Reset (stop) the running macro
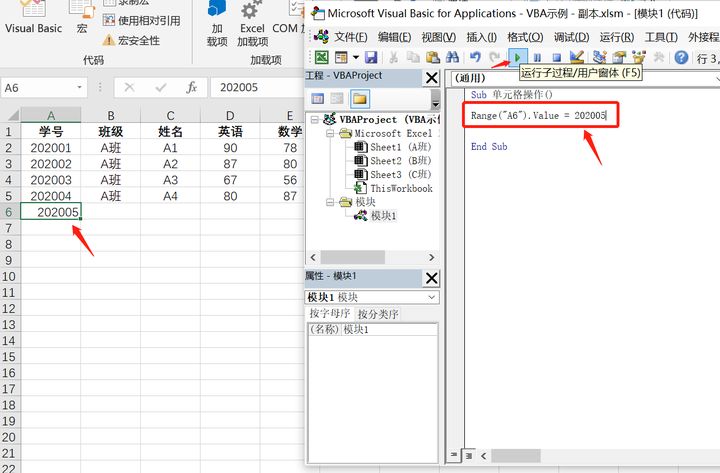The height and width of the screenshot is (473, 720). 557,57
